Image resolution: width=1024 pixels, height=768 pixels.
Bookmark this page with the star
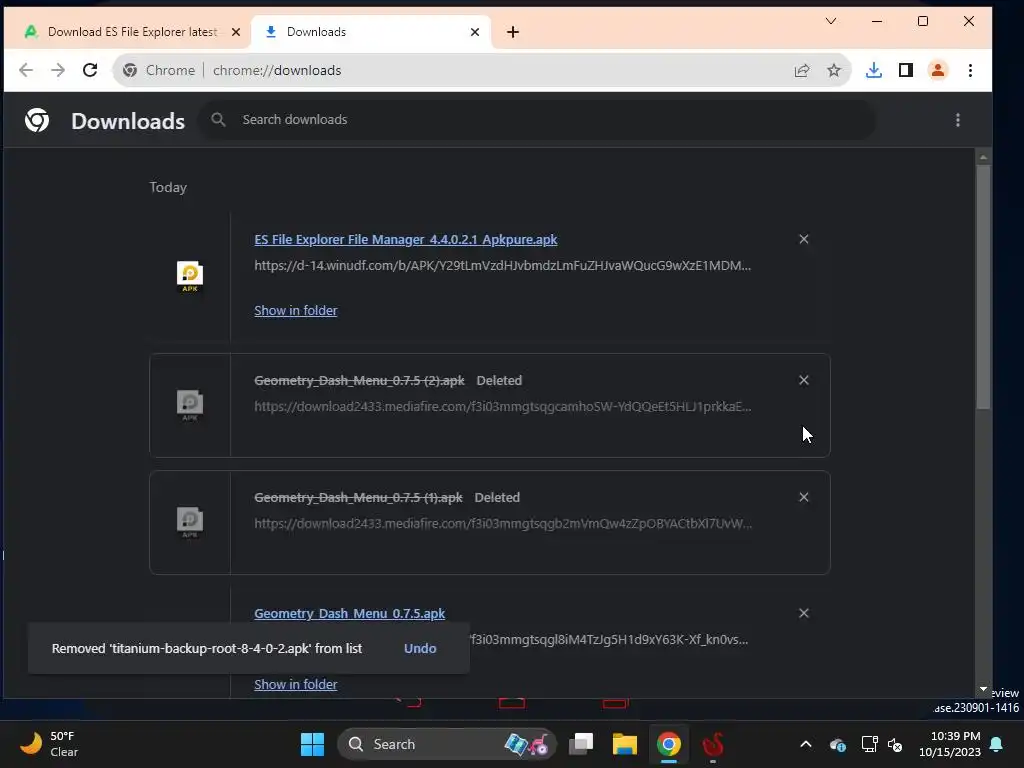pyautogui.click(x=834, y=71)
